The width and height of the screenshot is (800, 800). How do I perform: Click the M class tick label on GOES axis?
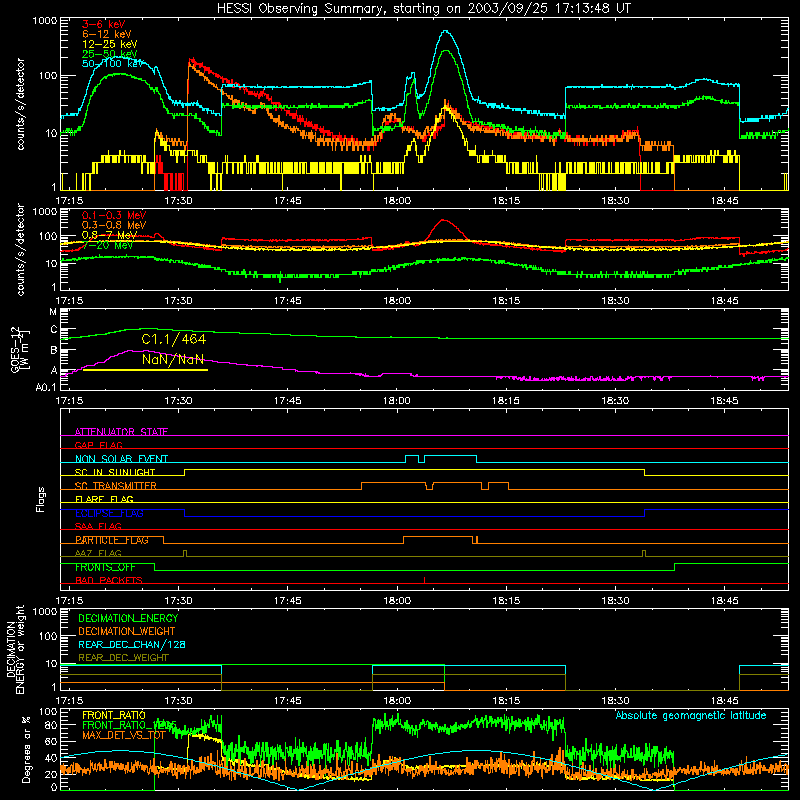point(53,312)
